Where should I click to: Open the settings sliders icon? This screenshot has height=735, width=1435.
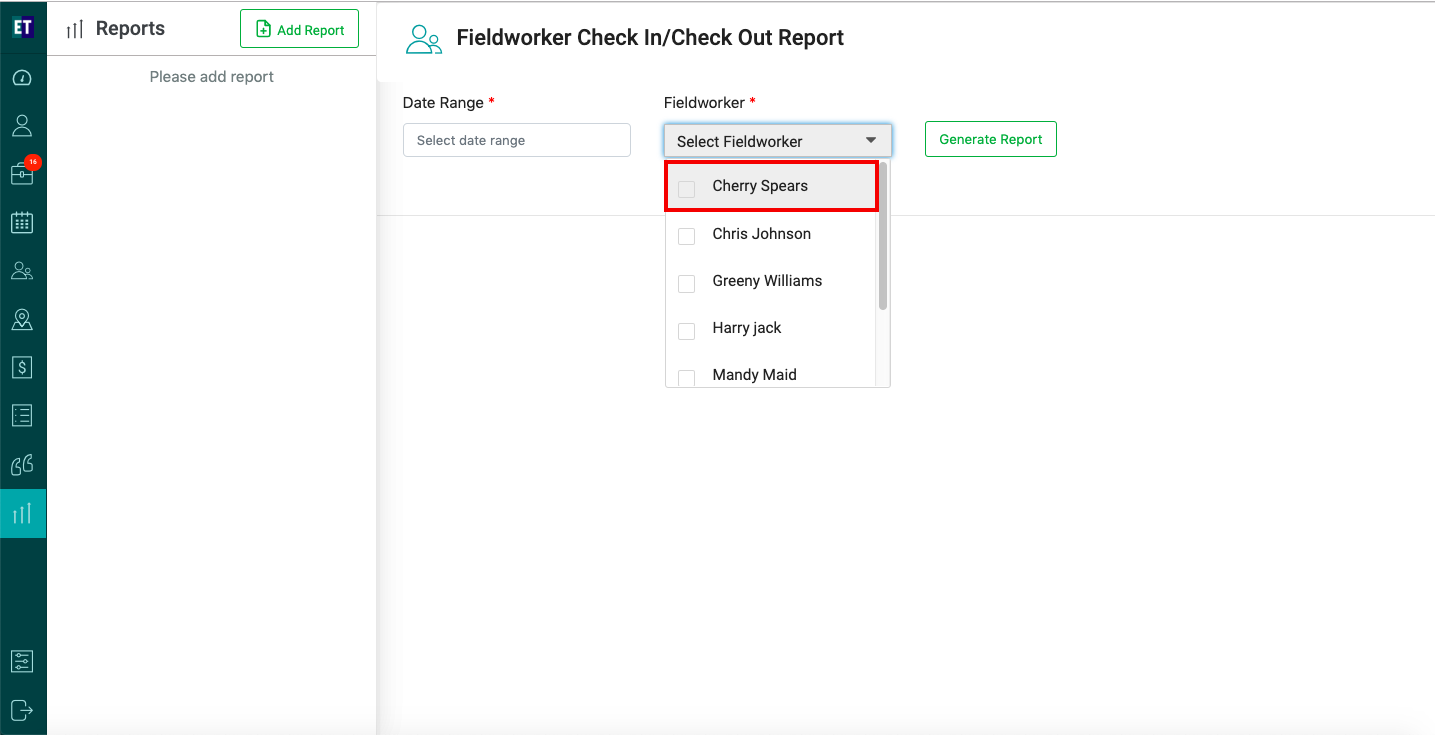22,662
